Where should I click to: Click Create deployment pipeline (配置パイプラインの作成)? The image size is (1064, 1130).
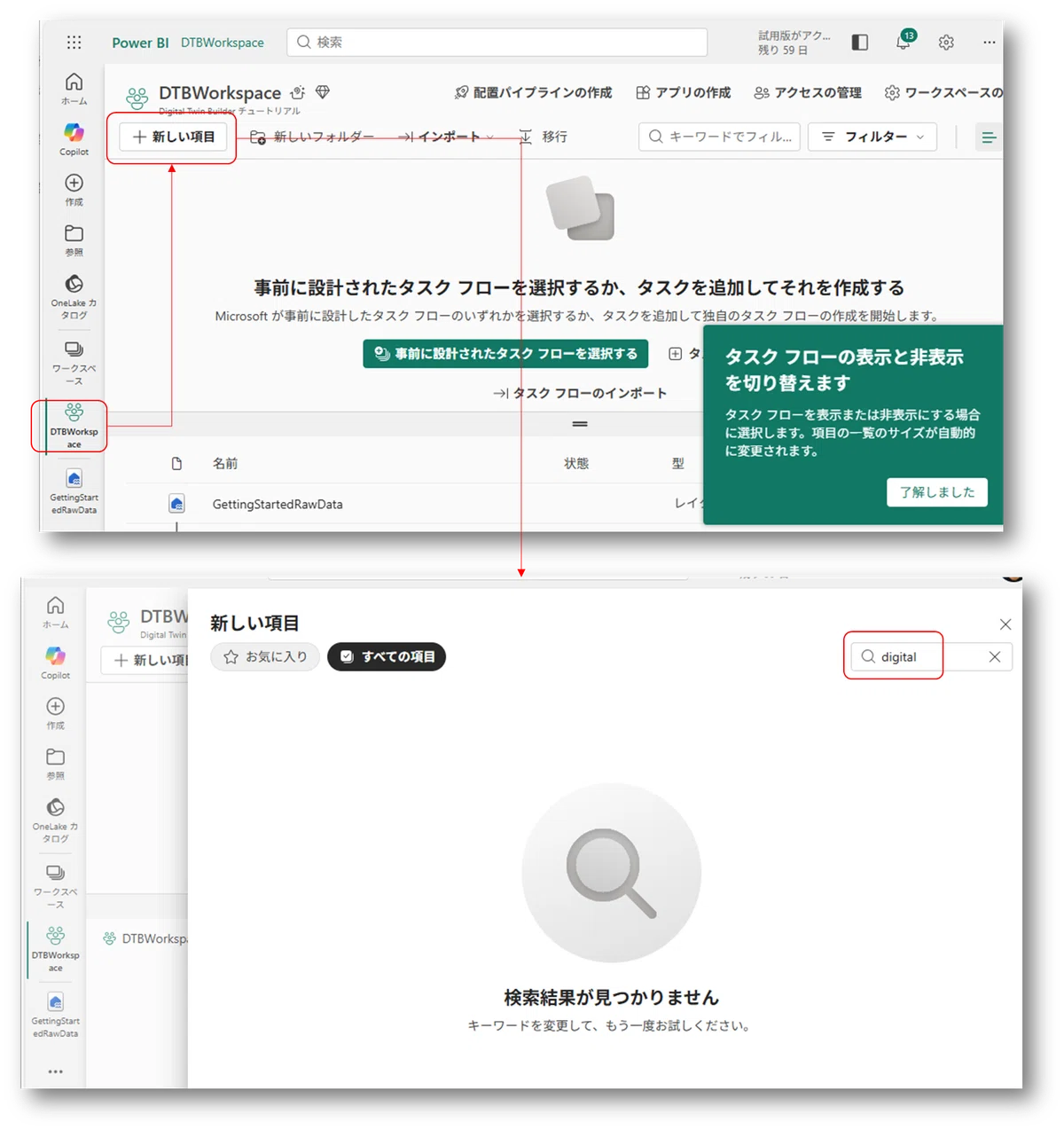pyautogui.click(x=533, y=92)
